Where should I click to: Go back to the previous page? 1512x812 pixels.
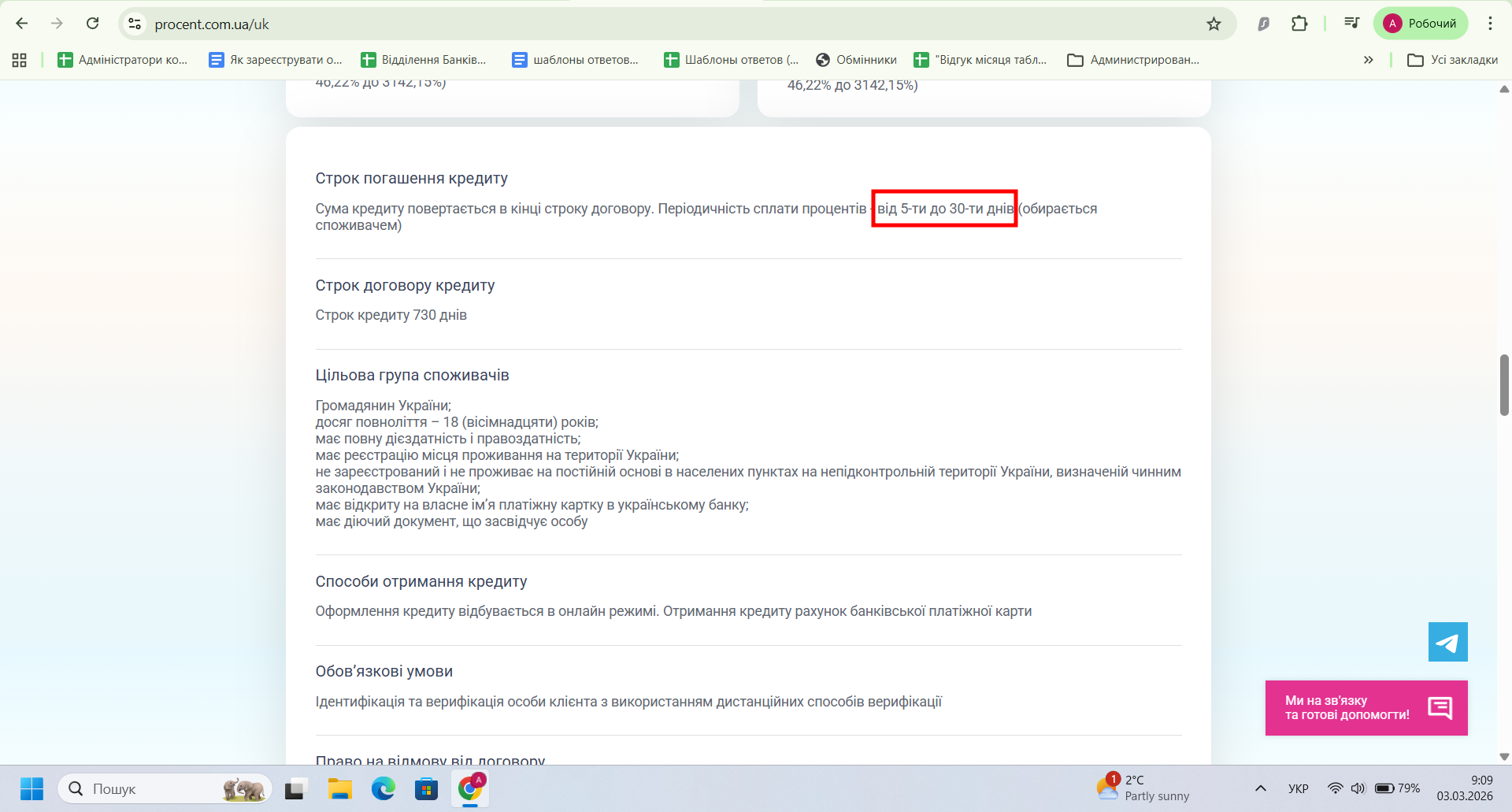point(22,24)
